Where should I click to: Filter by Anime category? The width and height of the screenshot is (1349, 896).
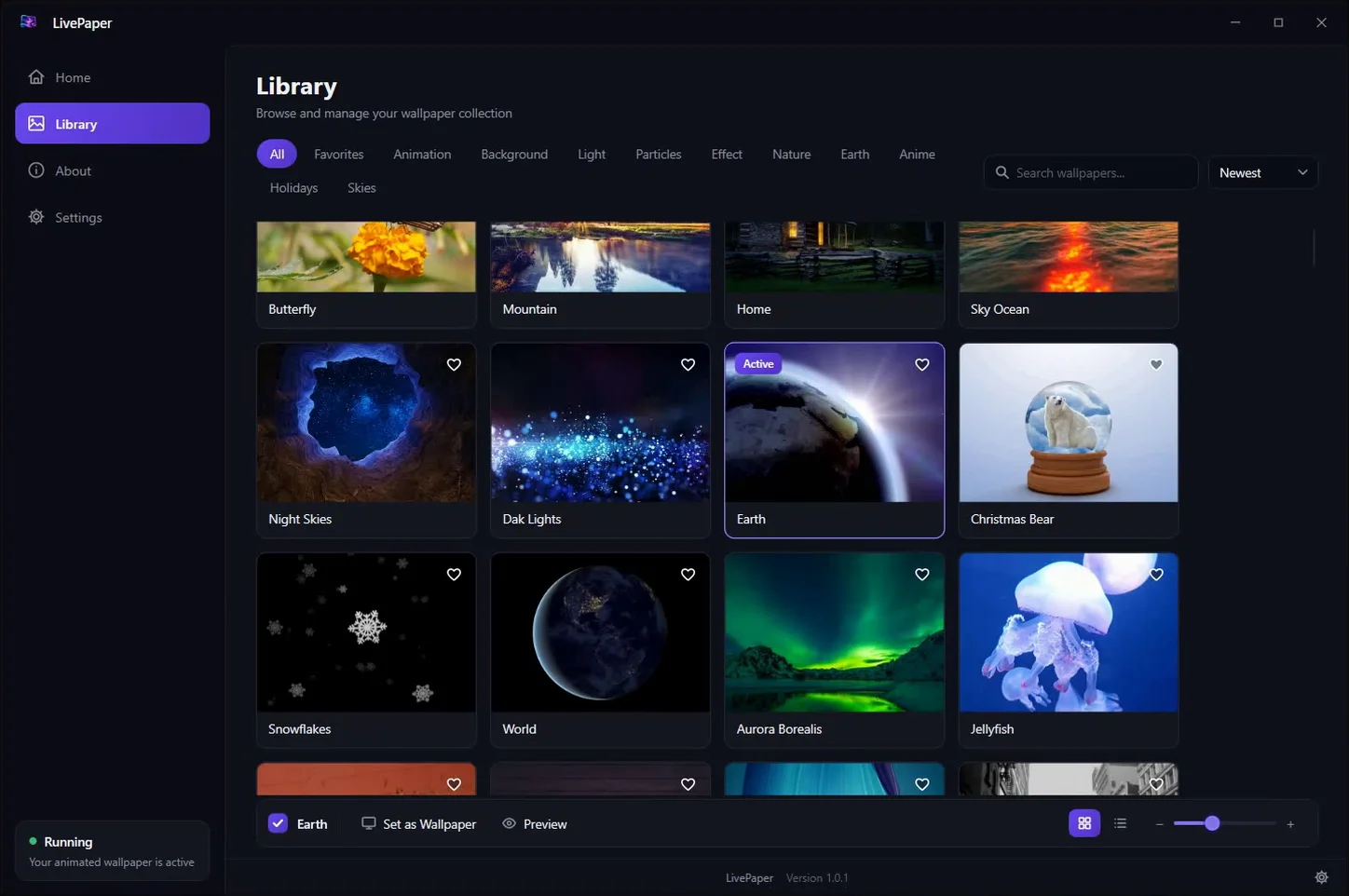(917, 154)
